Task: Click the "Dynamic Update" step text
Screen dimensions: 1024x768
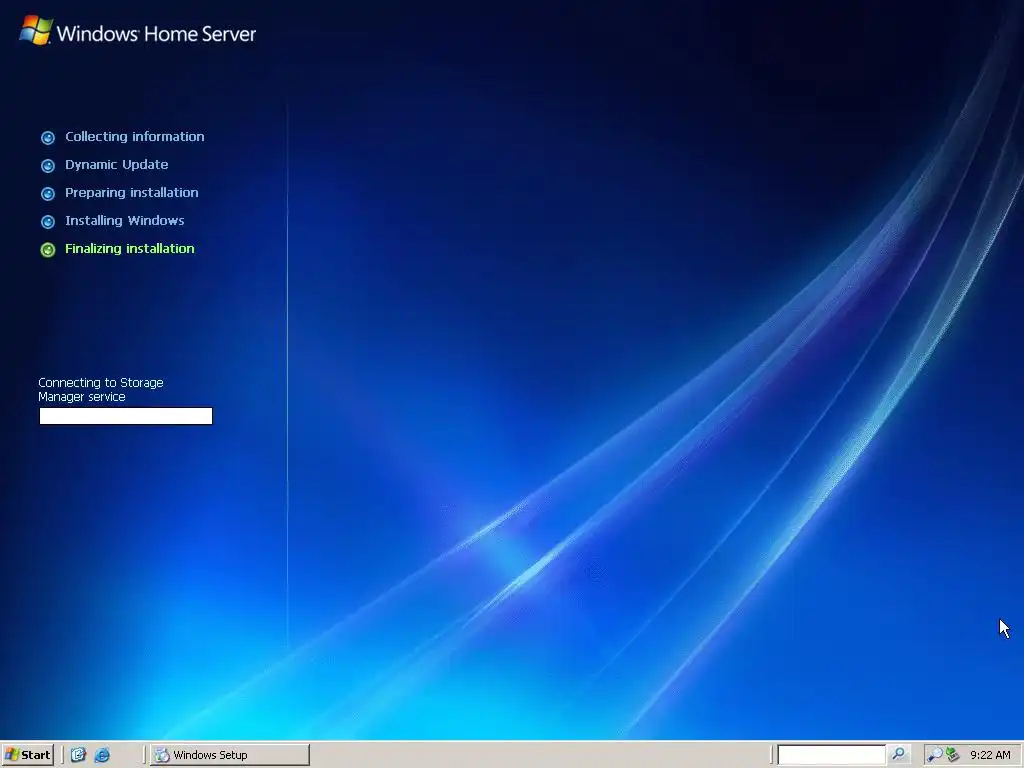Action: 116,165
